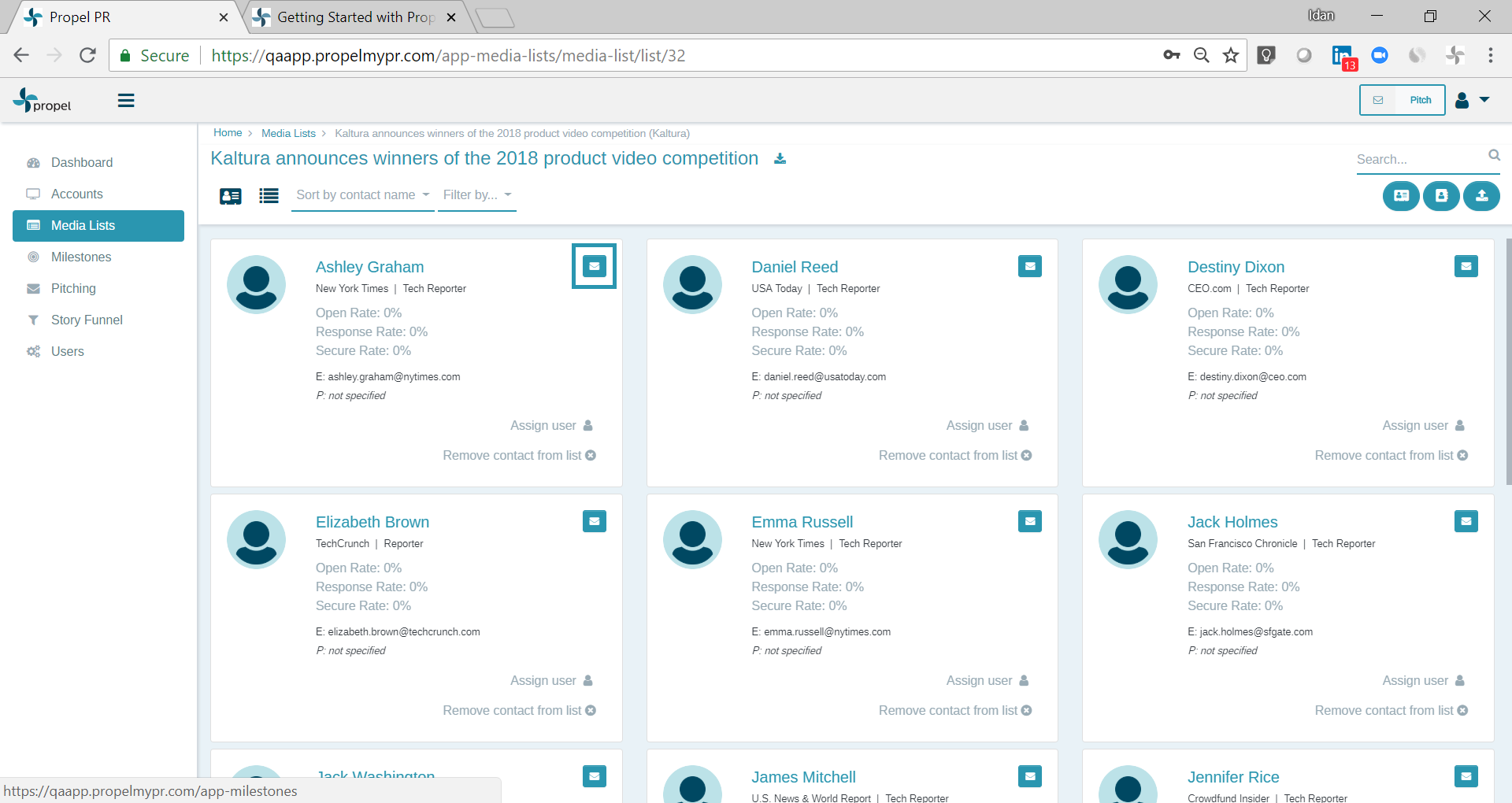This screenshot has width=1512, height=803.
Task: Click the page vertical scrollbar
Action: pos(1508,362)
